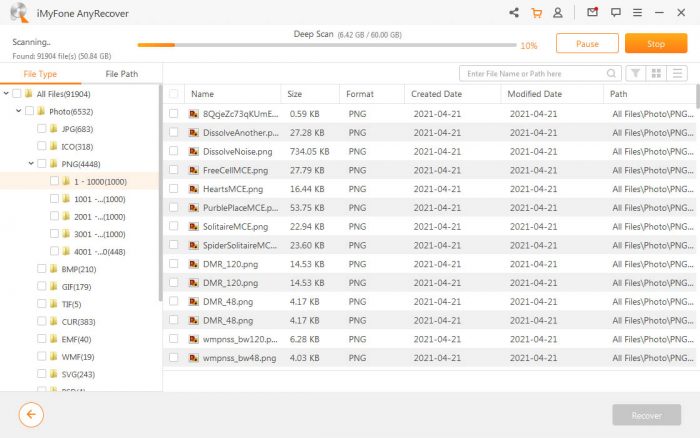Image resolution: width=700 pixels, height=438 pixels.
Task: Open the hamburger menu in title bar
Action: tap(639, 13)
